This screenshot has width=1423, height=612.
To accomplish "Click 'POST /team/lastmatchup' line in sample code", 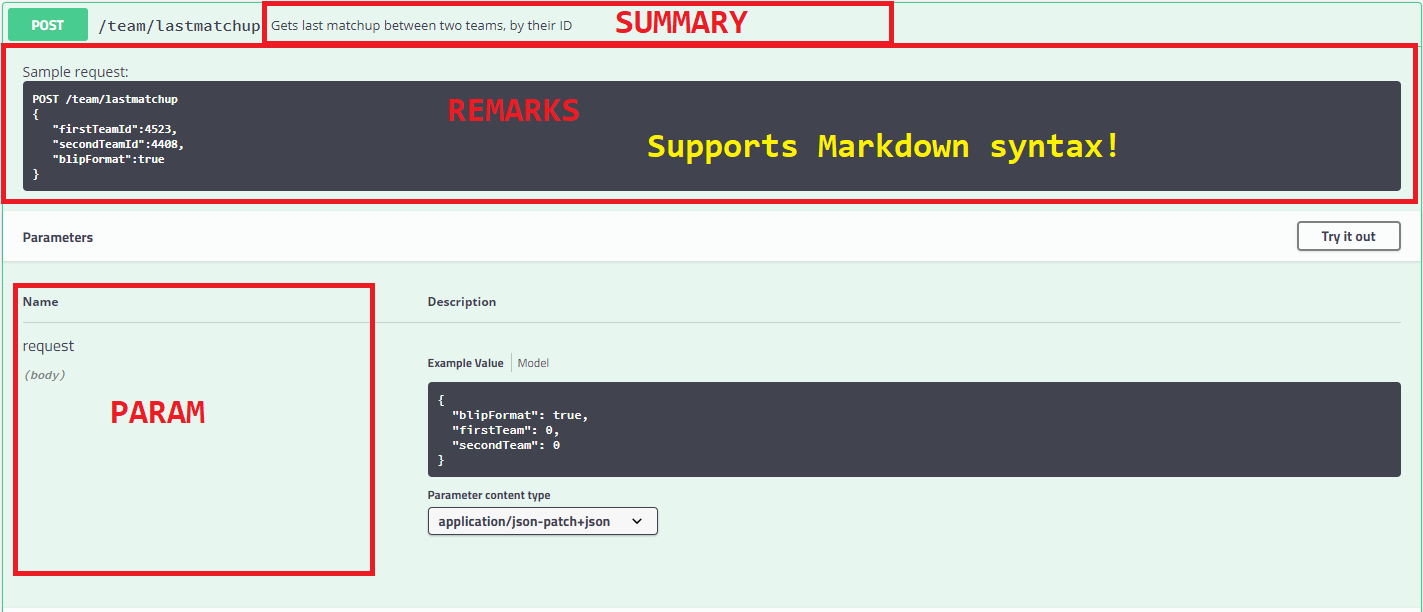I will pos(105,99).
